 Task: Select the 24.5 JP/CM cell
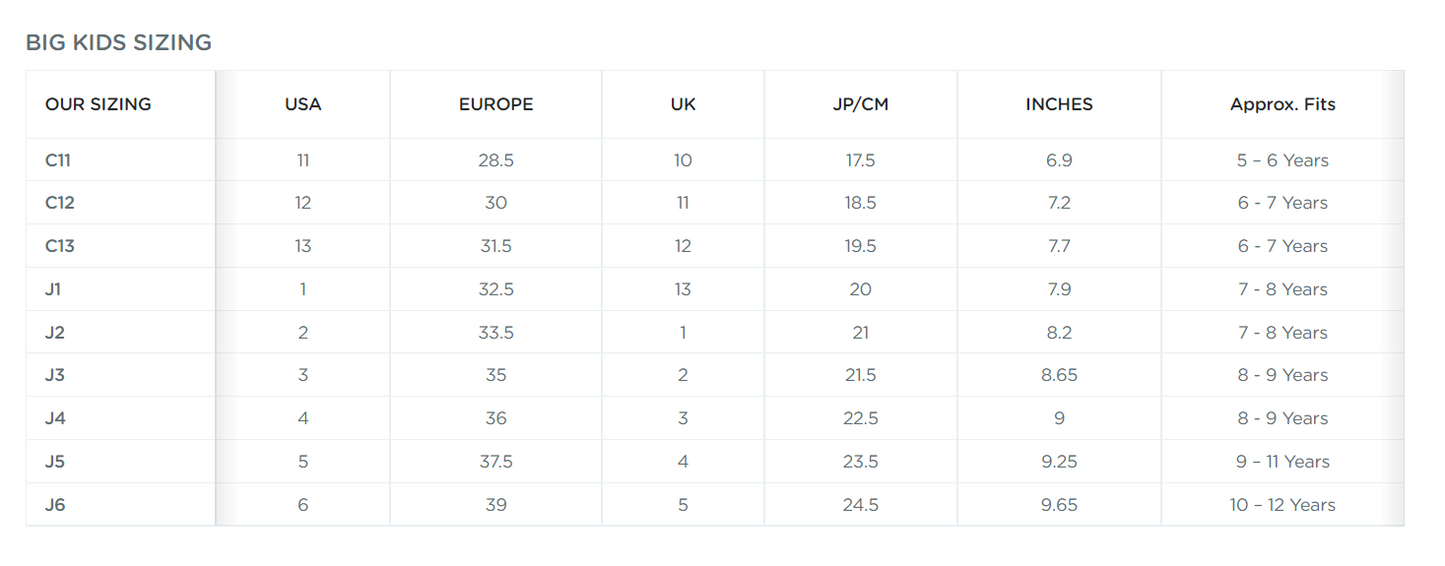(x=860, y=505)
